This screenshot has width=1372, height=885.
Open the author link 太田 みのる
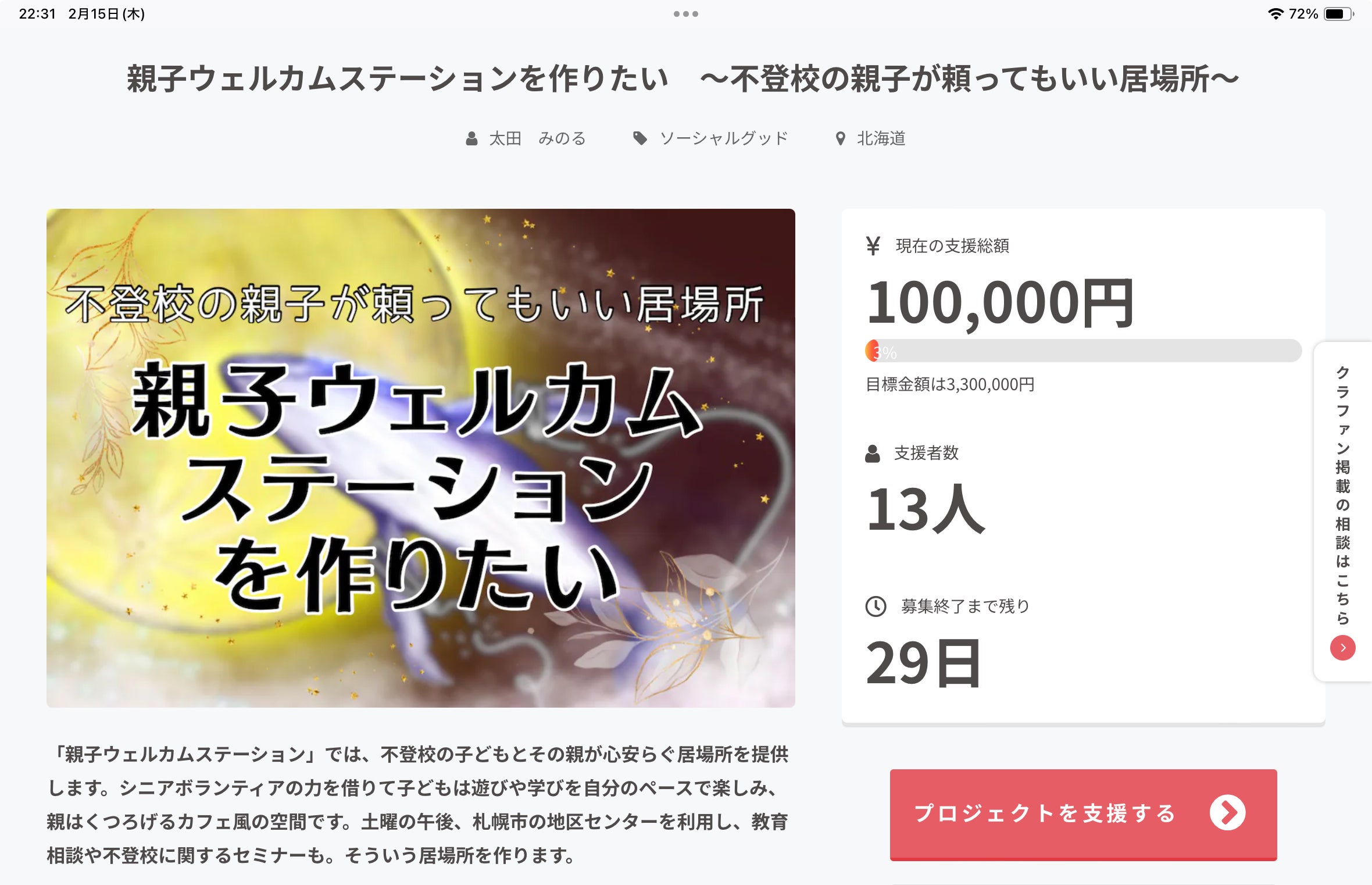click(537, 138)
